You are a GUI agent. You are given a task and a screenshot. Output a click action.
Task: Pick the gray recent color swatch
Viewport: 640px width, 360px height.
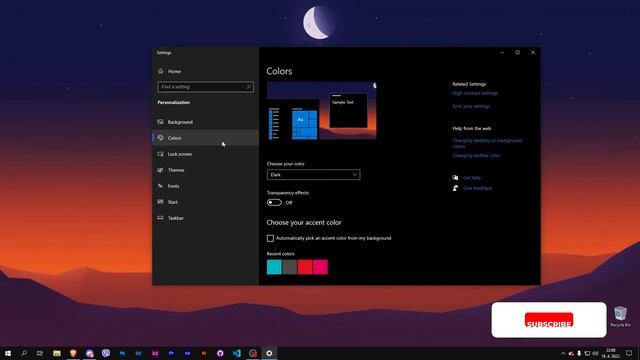tap(290, 267)
